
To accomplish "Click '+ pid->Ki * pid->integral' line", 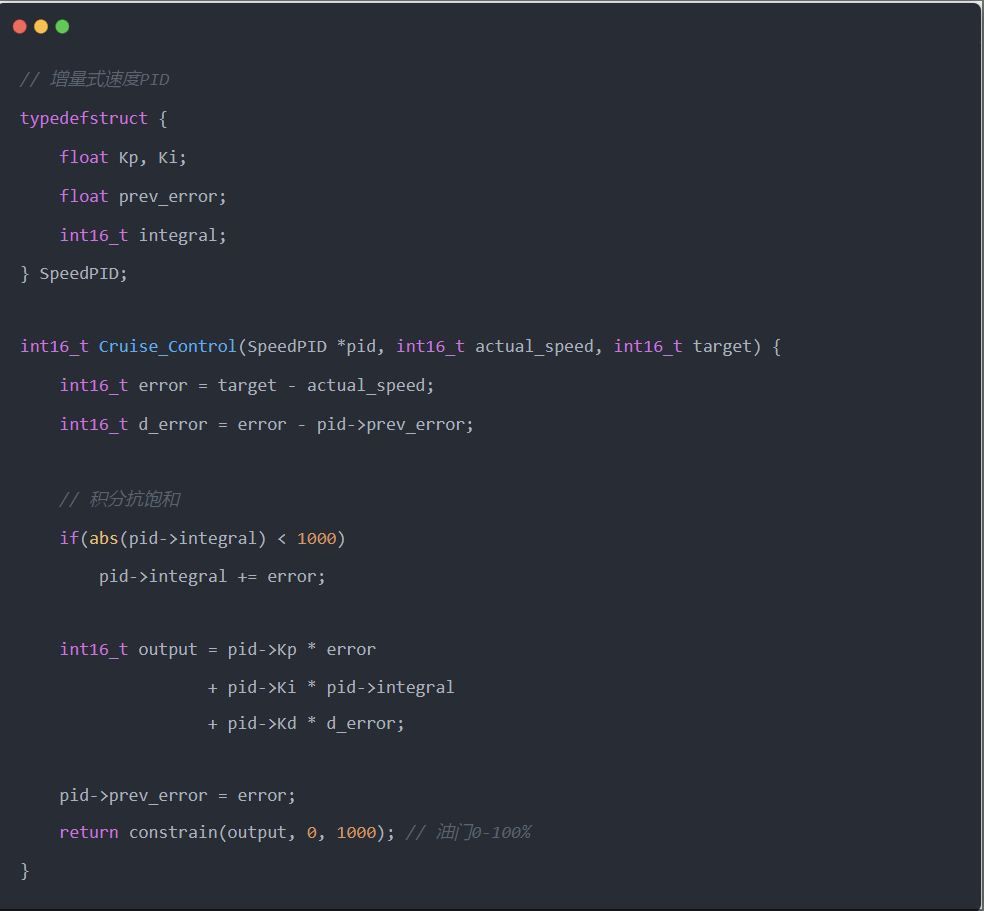I will click(331, 688).
